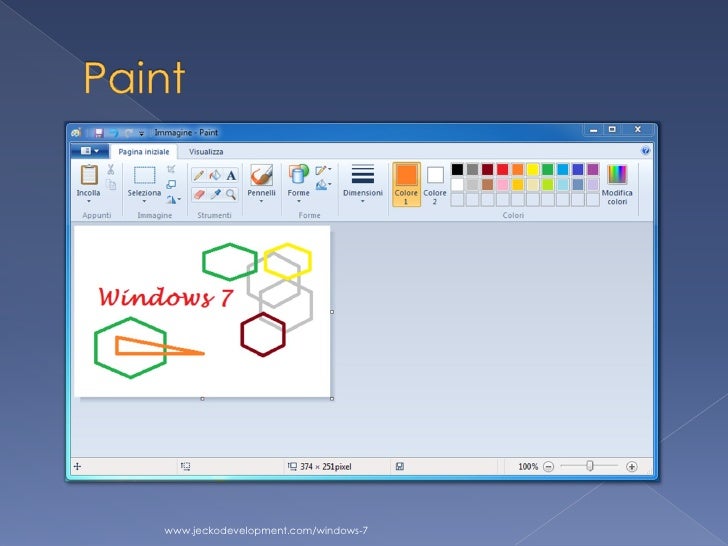
Task: Click the shape outline icon
Action: pyautogui.click(x=321, y=170)
